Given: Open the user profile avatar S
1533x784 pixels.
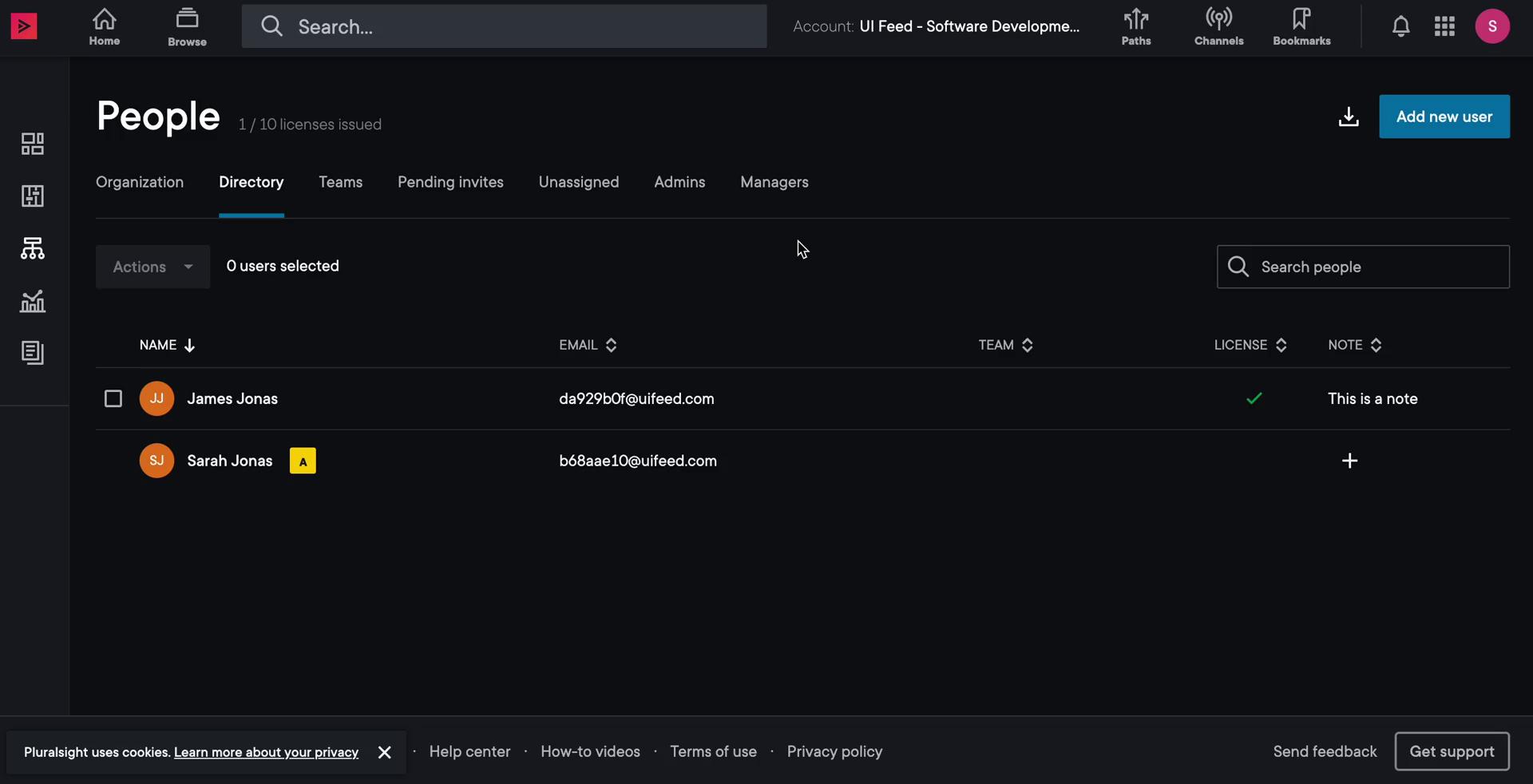Looking at the screenshot, I should pyautogui.click(x=1492, y=26).
